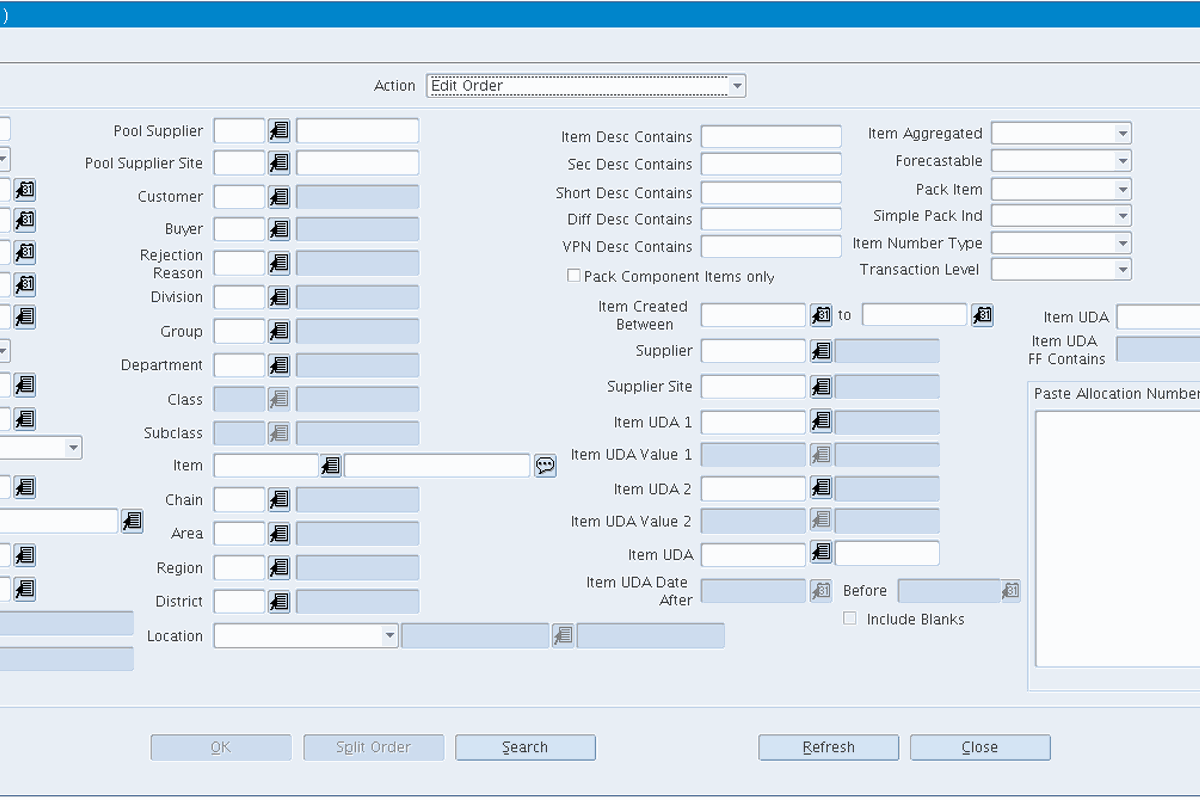The height and width of the screenshot is (800, 1200).
Task: Click the Supplier Site input field
Action: [x=753, y=387]
